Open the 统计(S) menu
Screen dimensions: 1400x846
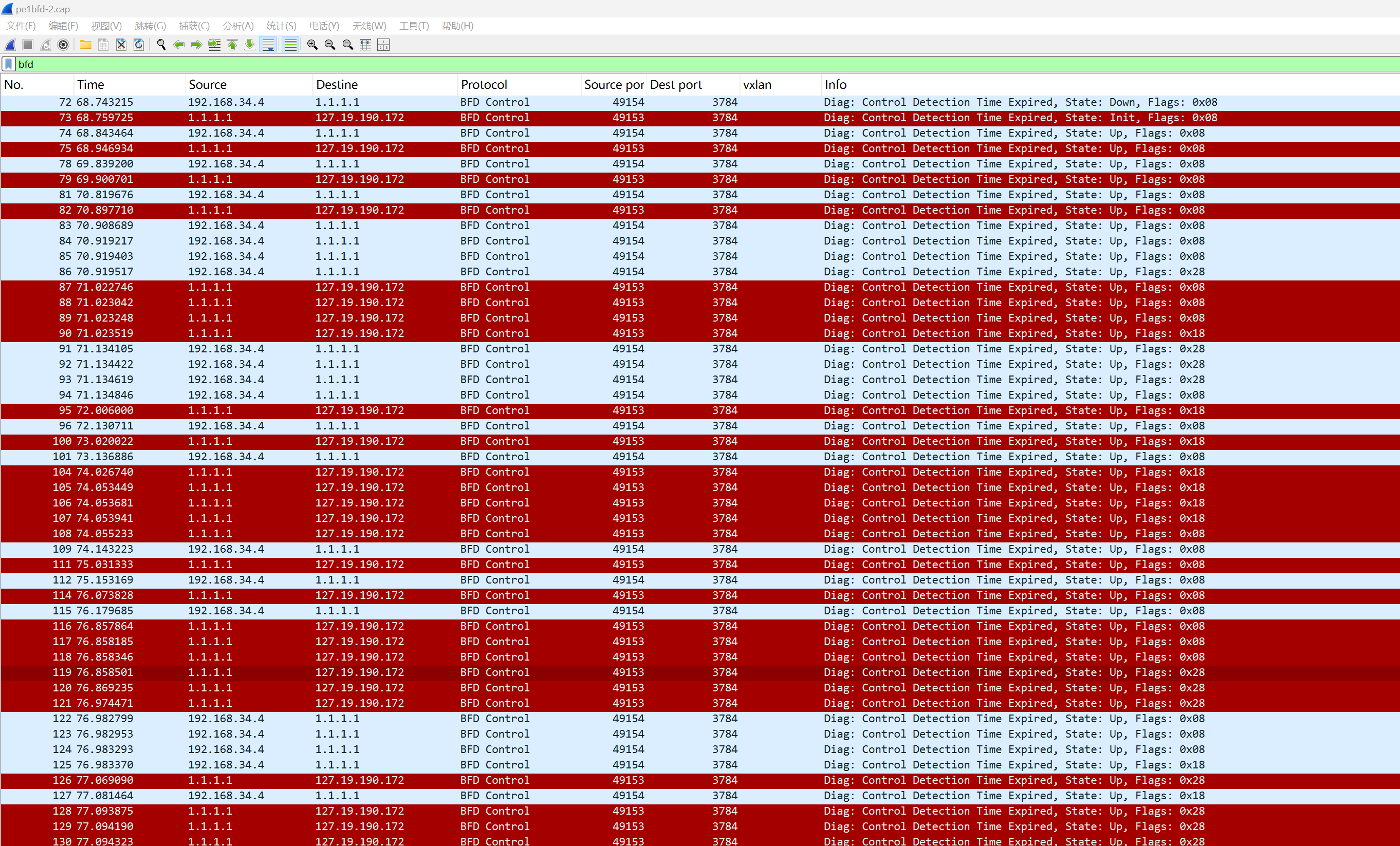pyautogui.click(x=281, y=26)
